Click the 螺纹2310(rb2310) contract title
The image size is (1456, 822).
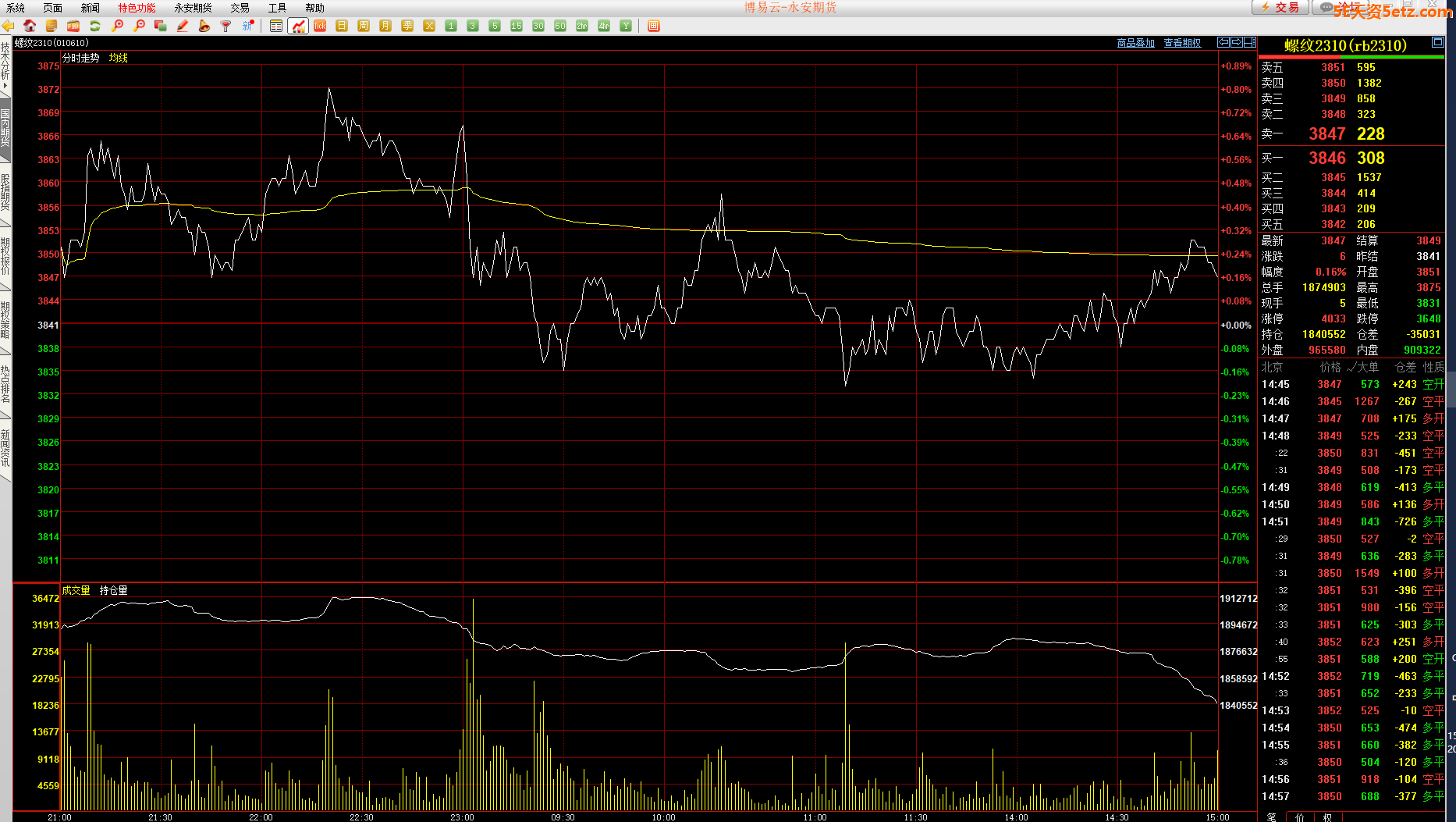point(1346,45)
